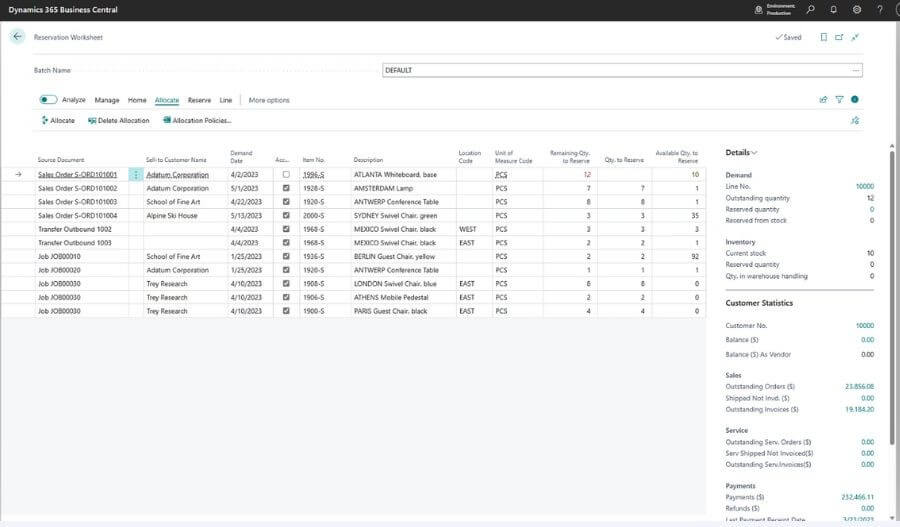Open Adatum Corporation link in first row
900x527 pixels.
[177, 175]
